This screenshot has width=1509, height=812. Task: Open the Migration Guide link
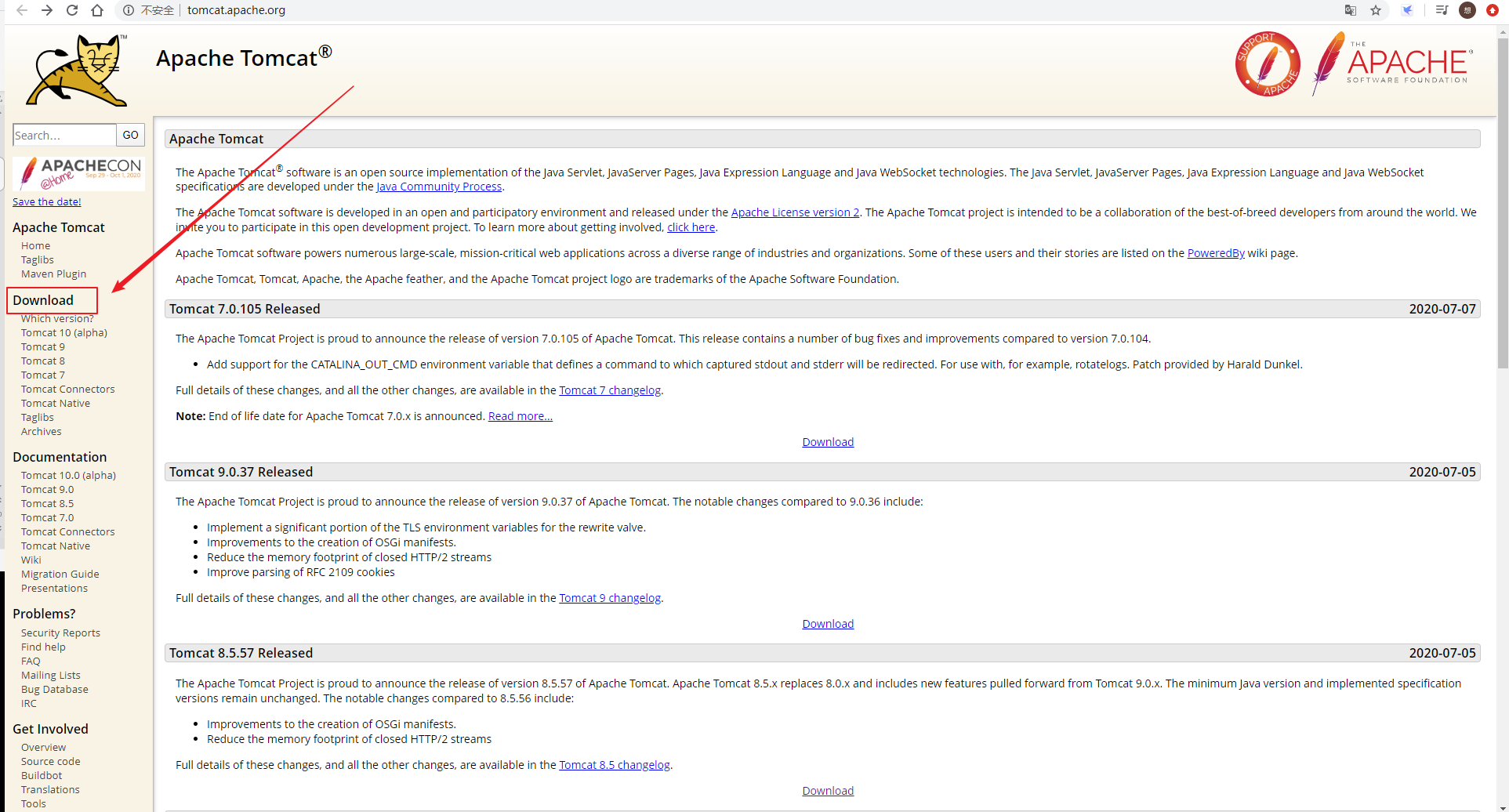tap(60, 574)
